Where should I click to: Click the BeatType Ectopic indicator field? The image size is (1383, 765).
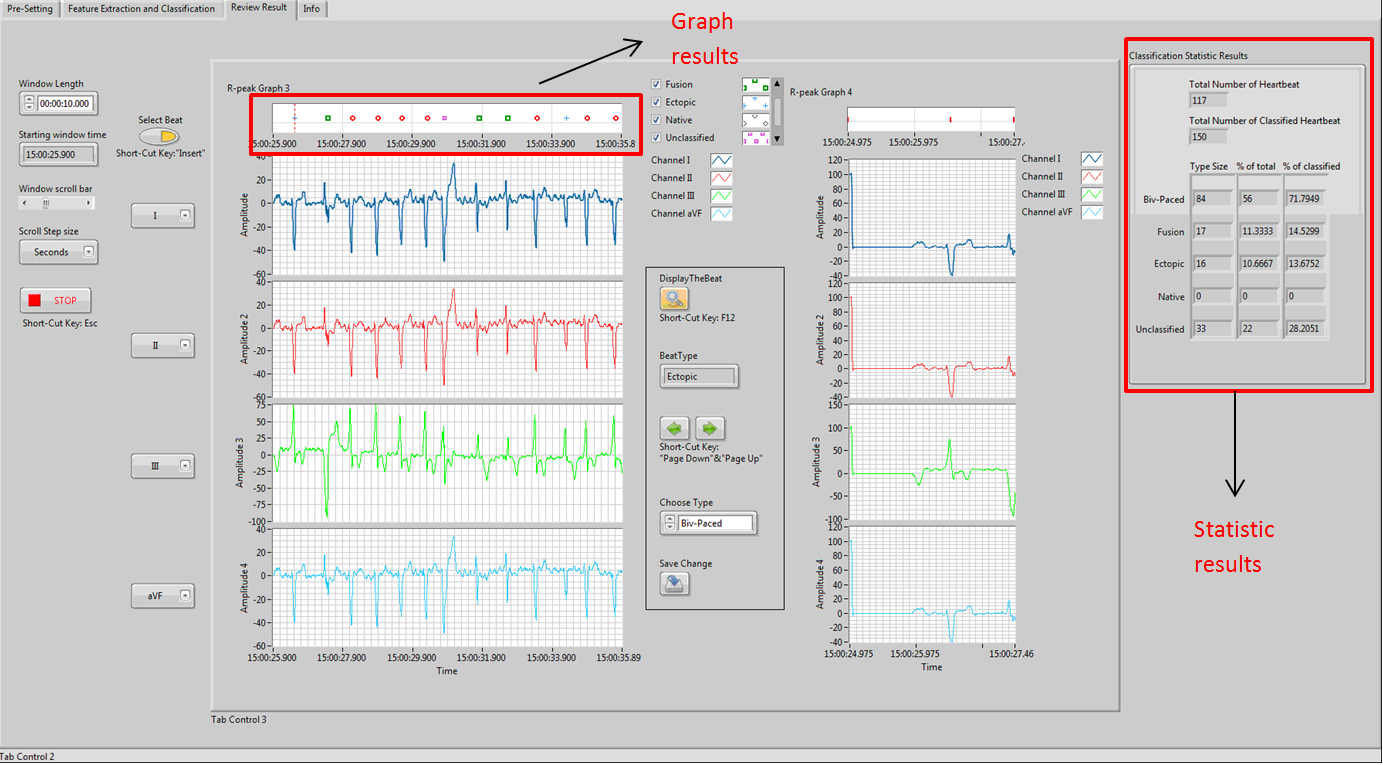coord(699,377)
